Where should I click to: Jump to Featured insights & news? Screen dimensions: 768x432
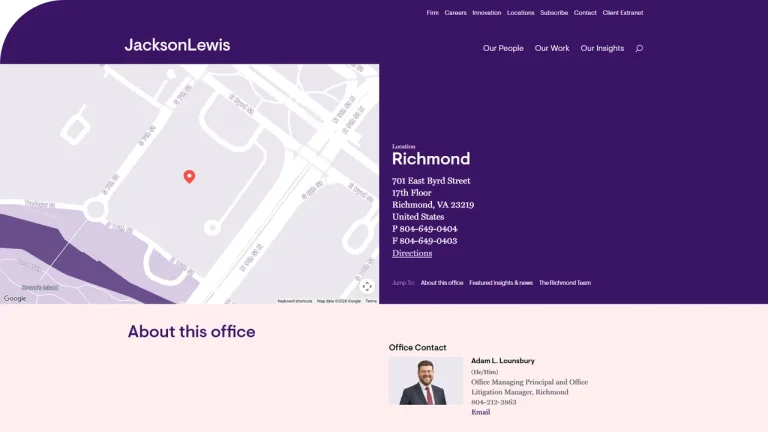point(501,283)
